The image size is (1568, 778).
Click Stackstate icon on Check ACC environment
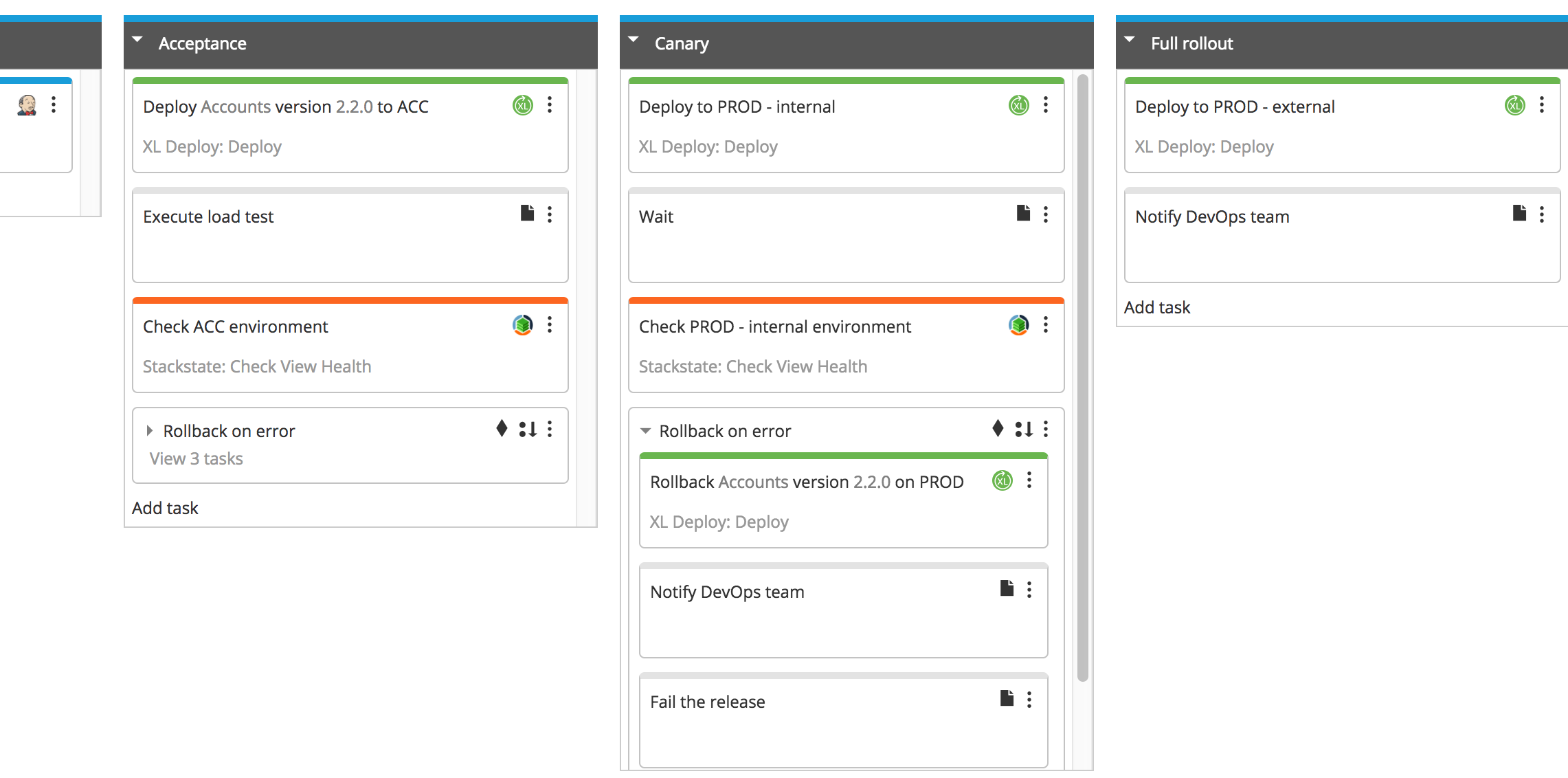point(523,324)
